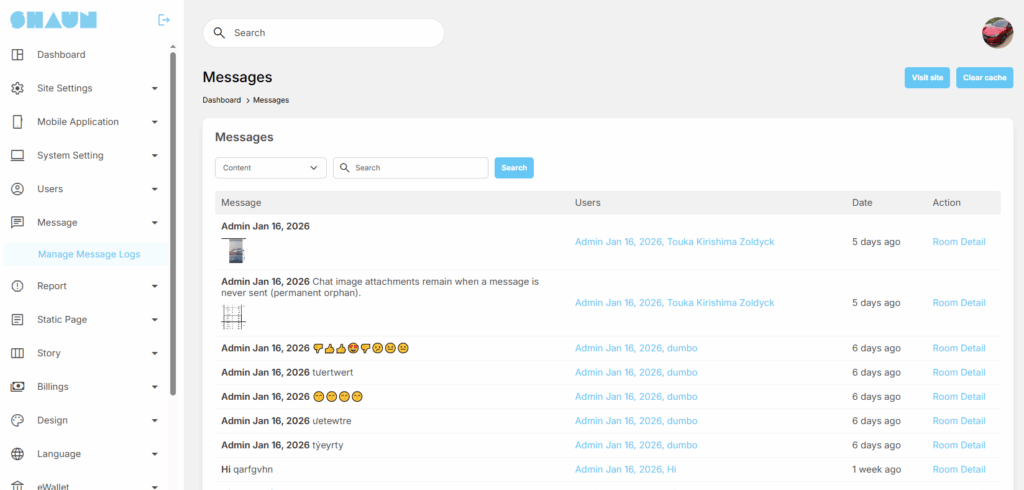
Task: Select Manage Message Logs menu item
Action: coord(89,254)
